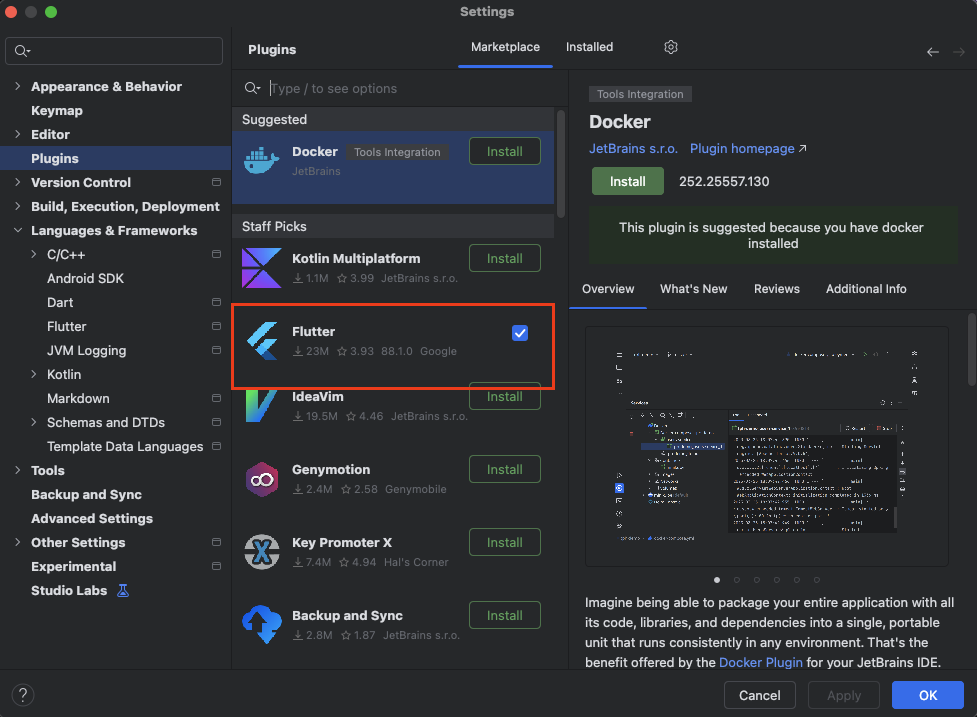
Task: Click the Flutter plugin logo icon
Action: (262, 341)
